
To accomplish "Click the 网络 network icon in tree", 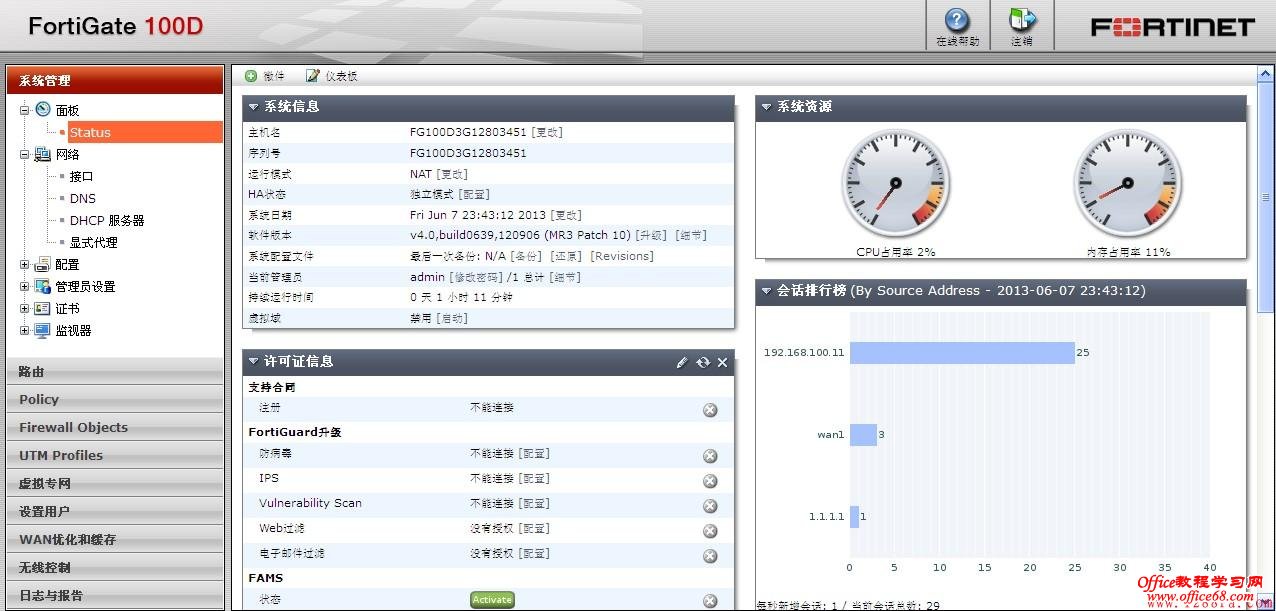I will 43,154.
